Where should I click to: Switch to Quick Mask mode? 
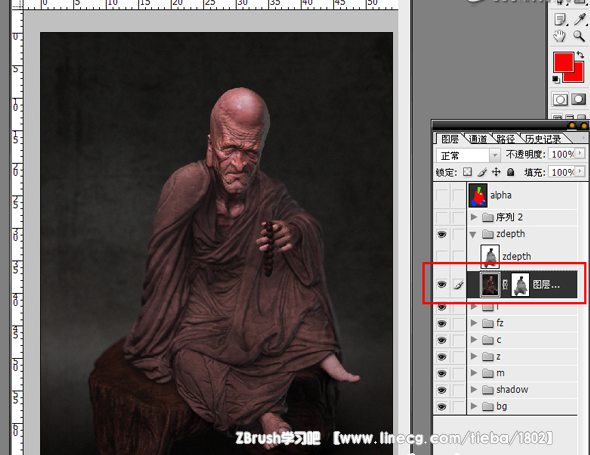579,100
